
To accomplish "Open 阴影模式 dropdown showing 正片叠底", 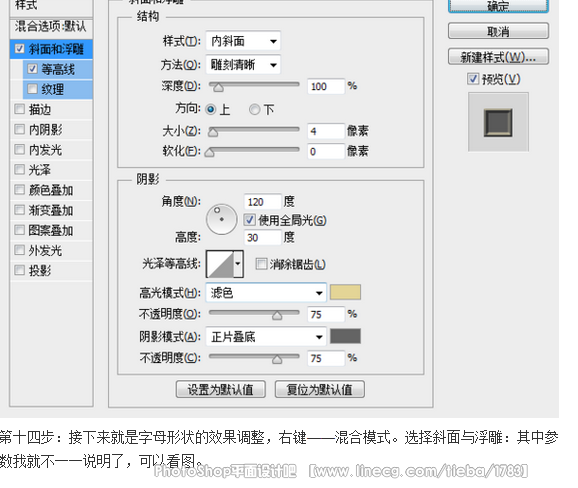I will tap(266, 337).
